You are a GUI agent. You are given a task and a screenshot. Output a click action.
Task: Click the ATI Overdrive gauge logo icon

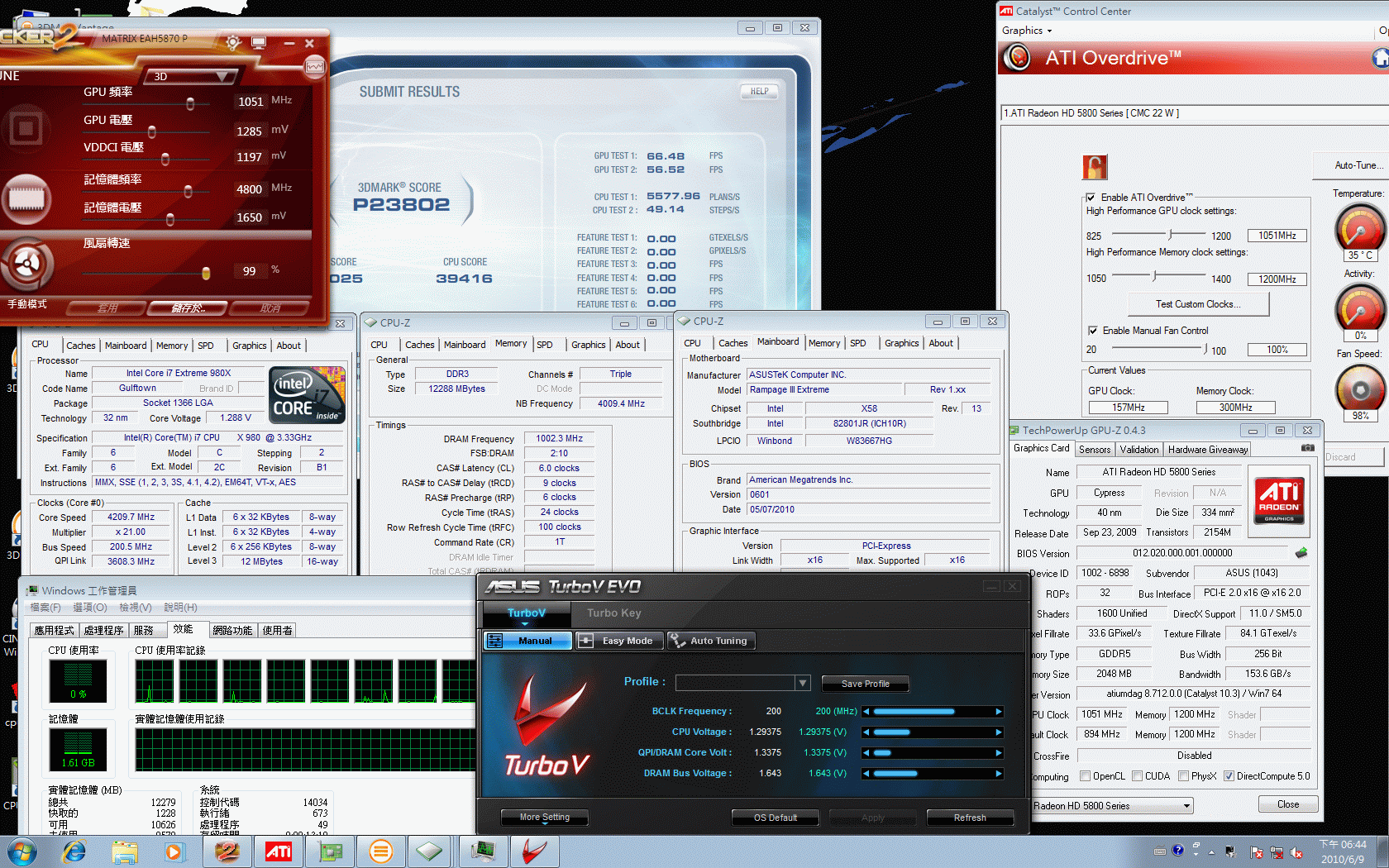pos(1017,57)
